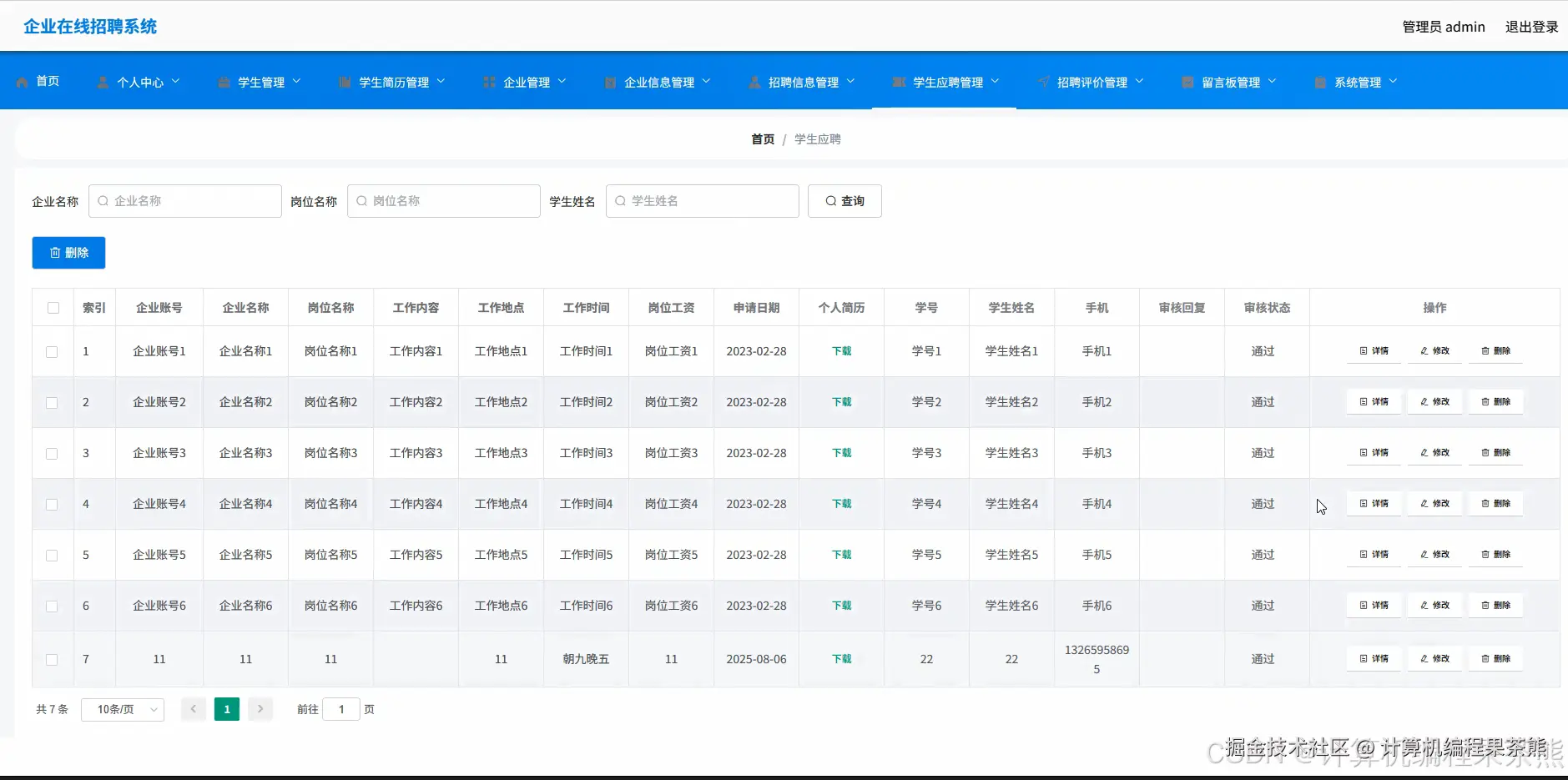Edit row 企业账号5 with 修改
1568x780 pixels.
(x=1435, y=555)
